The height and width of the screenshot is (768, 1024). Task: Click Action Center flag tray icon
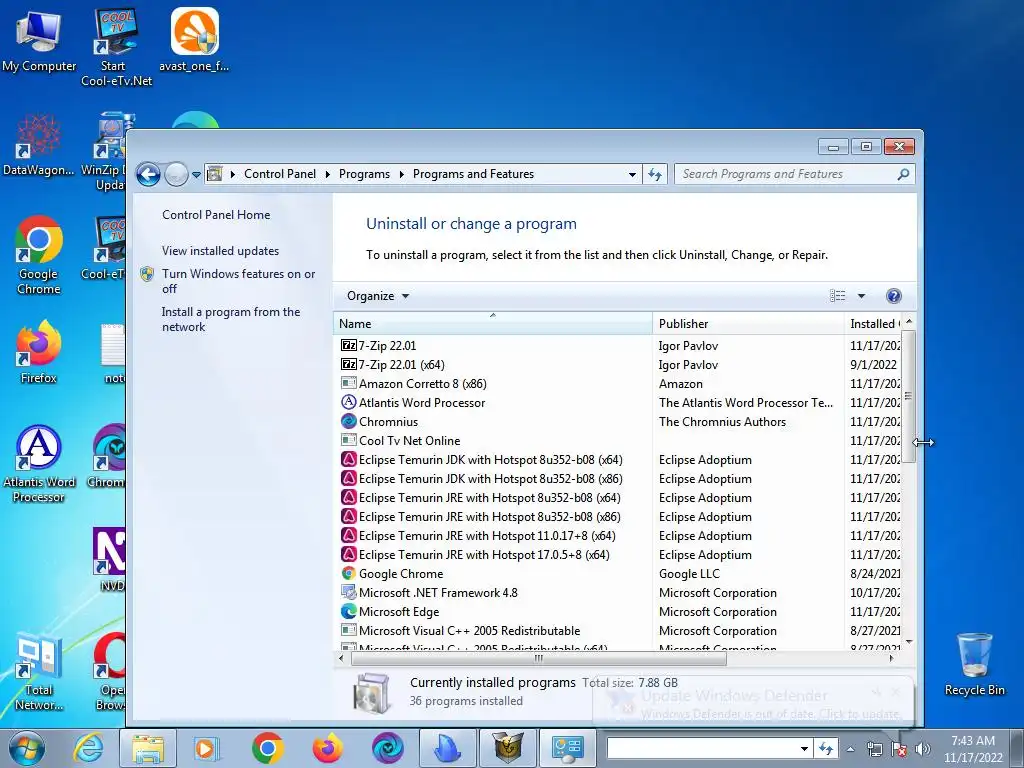pos(899,749)
